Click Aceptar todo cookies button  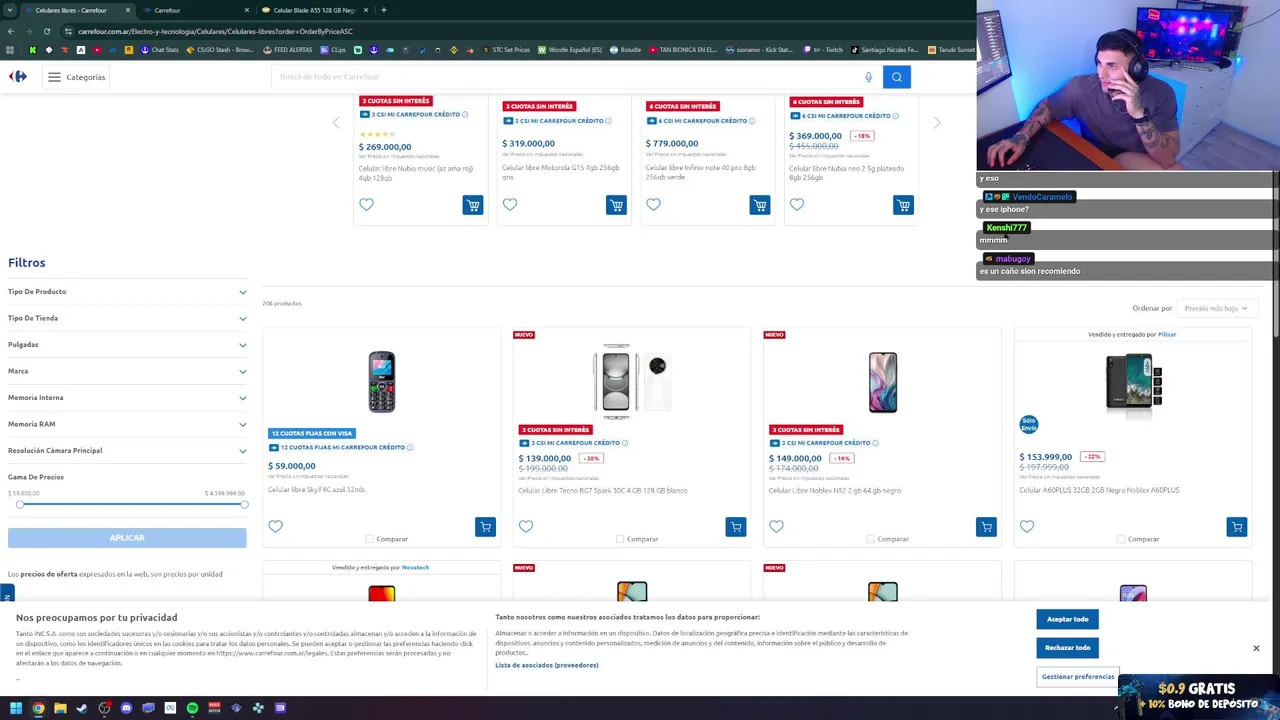[x=1068, y=619]
